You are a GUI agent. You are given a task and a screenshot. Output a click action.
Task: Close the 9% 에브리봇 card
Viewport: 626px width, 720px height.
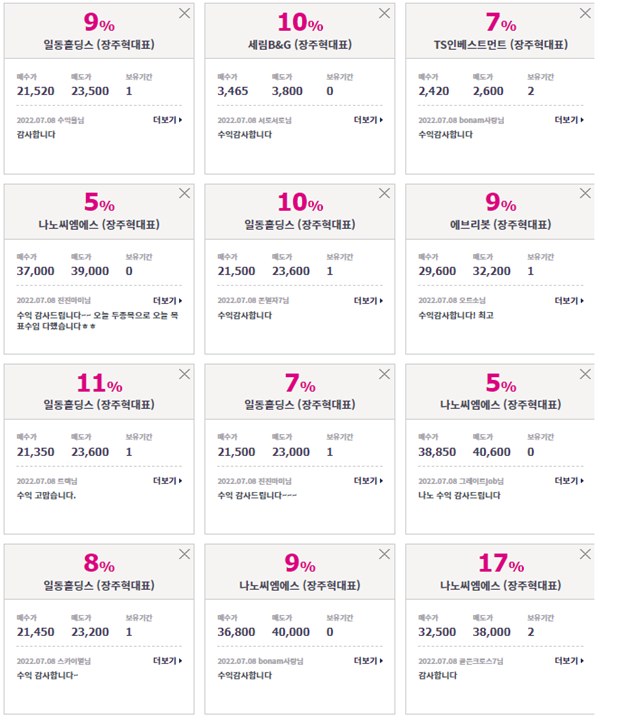point(585,193)
